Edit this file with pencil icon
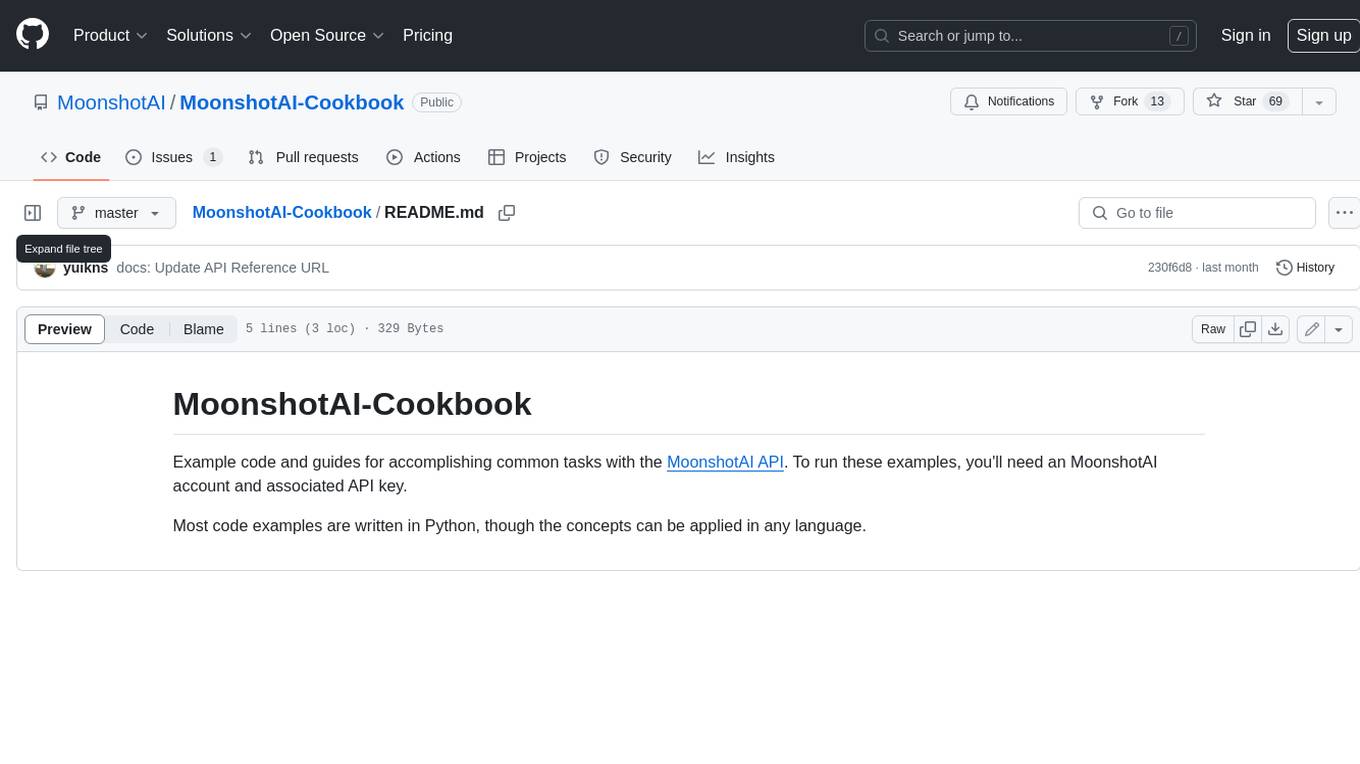 1311,329
